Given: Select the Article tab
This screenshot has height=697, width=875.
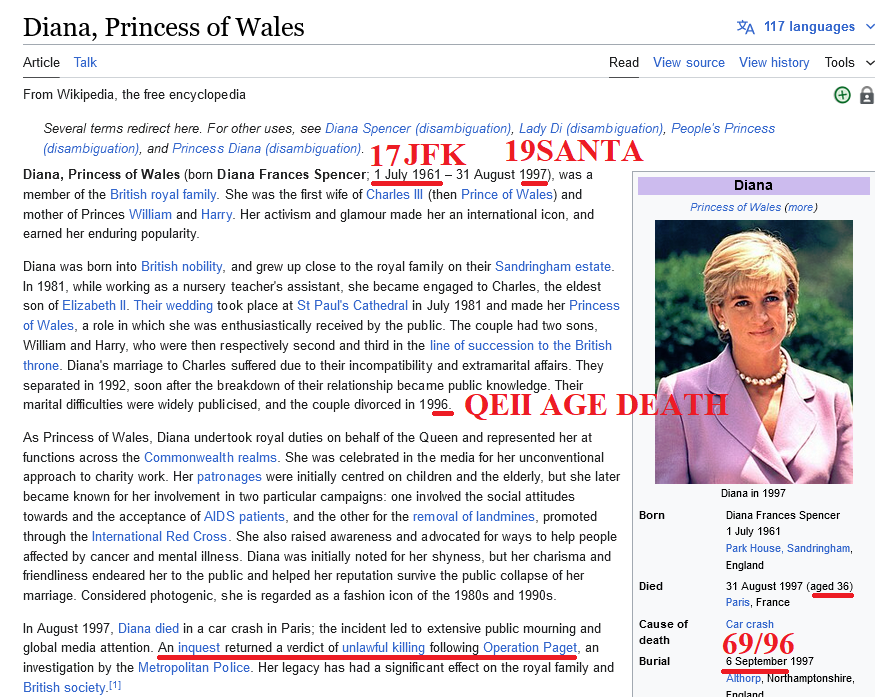Looking at the screenshot, I should point(41,62).
